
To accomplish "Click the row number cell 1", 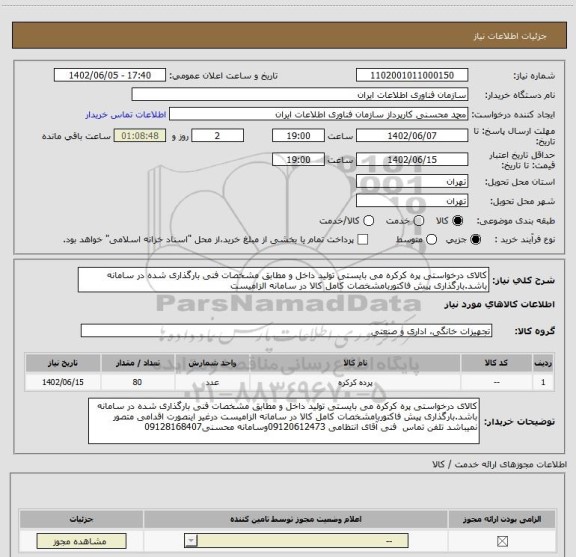I will pyautogui.click(x=543, y=382).
